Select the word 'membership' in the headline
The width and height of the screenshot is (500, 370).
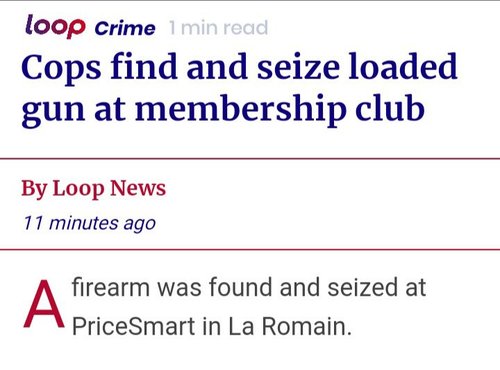[241, 110]
